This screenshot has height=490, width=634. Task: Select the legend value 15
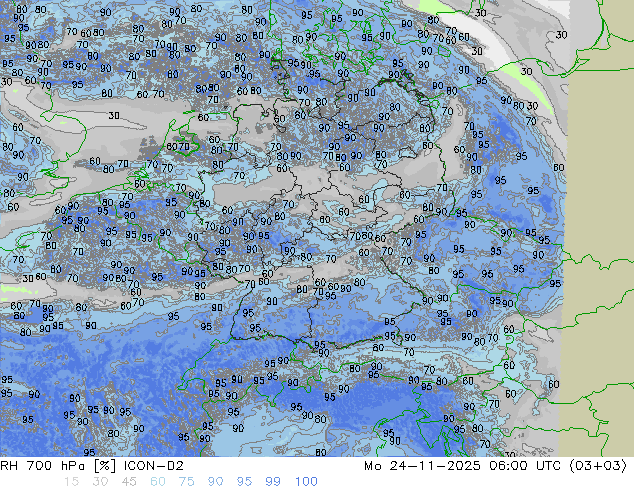point(71,482)
